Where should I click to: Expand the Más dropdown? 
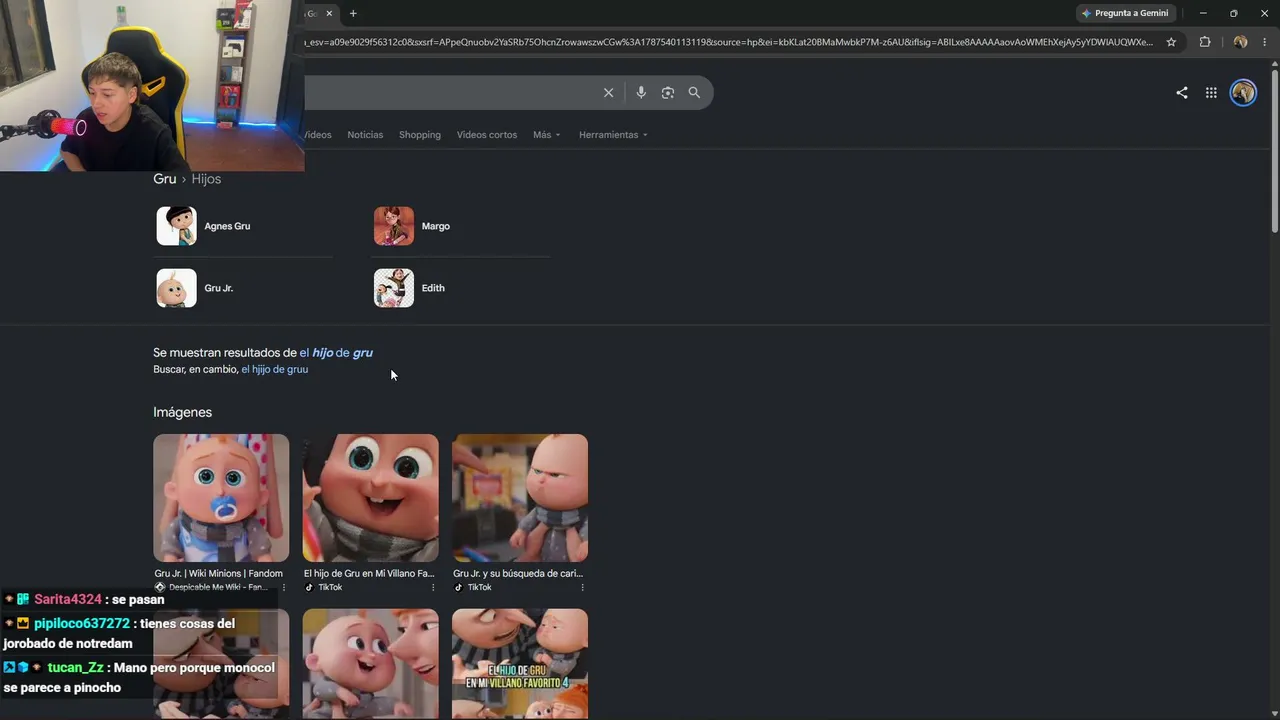pos(547,135)
